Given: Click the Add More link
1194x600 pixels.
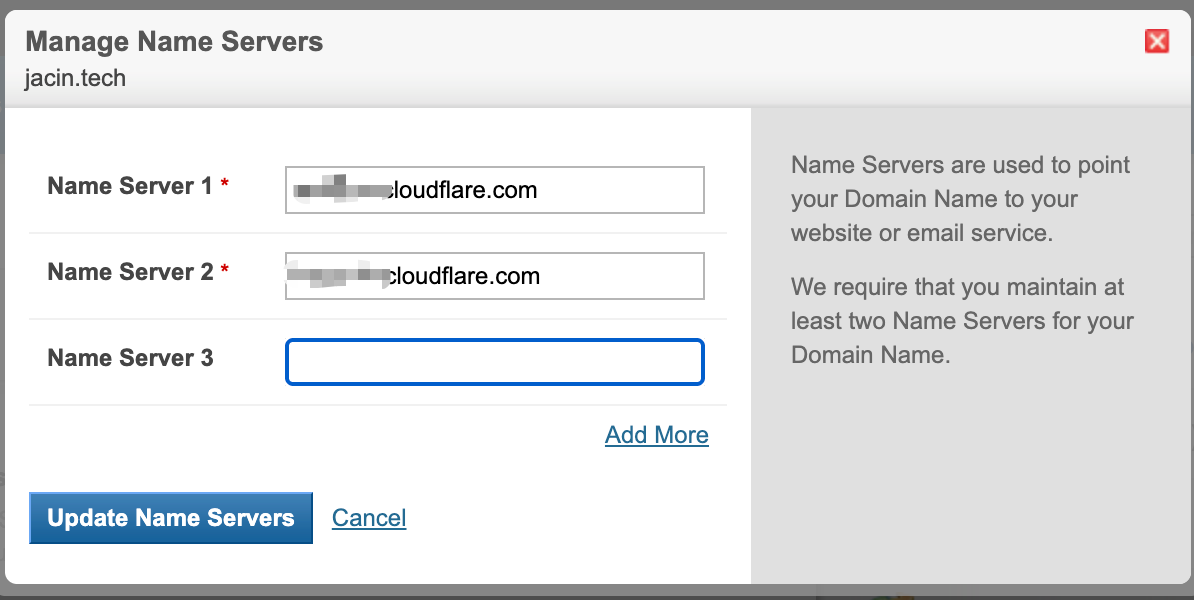Looking at the screenshot, I should coord(656,435).
